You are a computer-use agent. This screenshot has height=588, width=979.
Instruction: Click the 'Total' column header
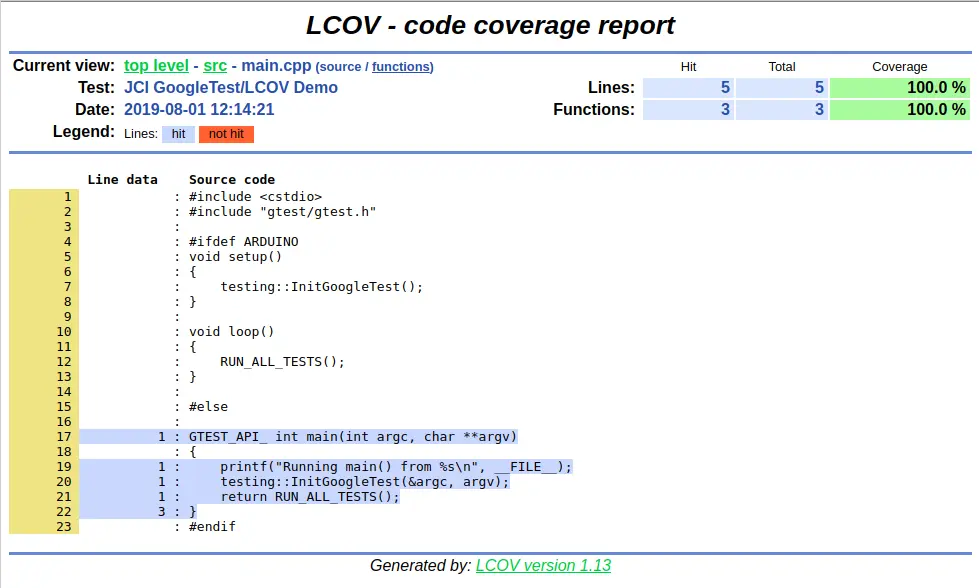782,67
